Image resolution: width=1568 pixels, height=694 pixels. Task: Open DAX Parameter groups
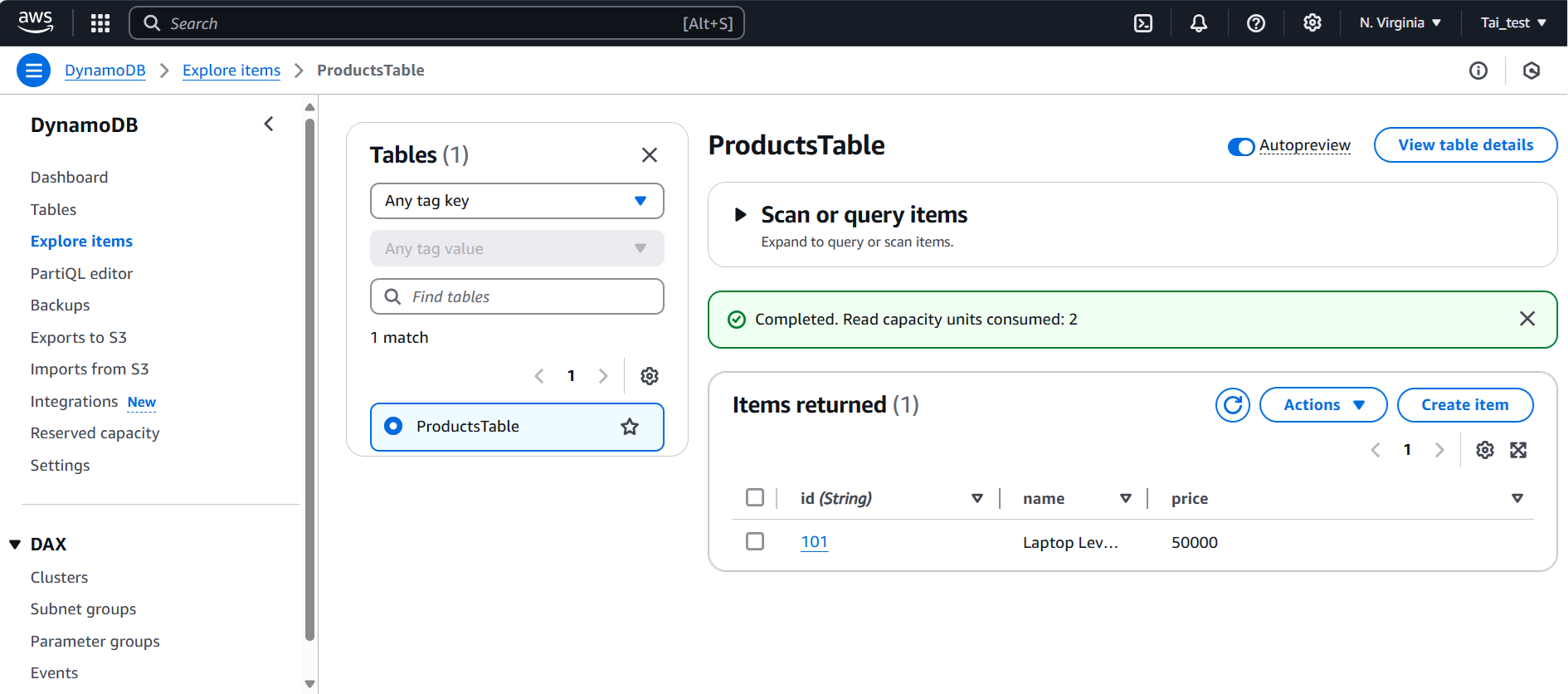[95, 641]
